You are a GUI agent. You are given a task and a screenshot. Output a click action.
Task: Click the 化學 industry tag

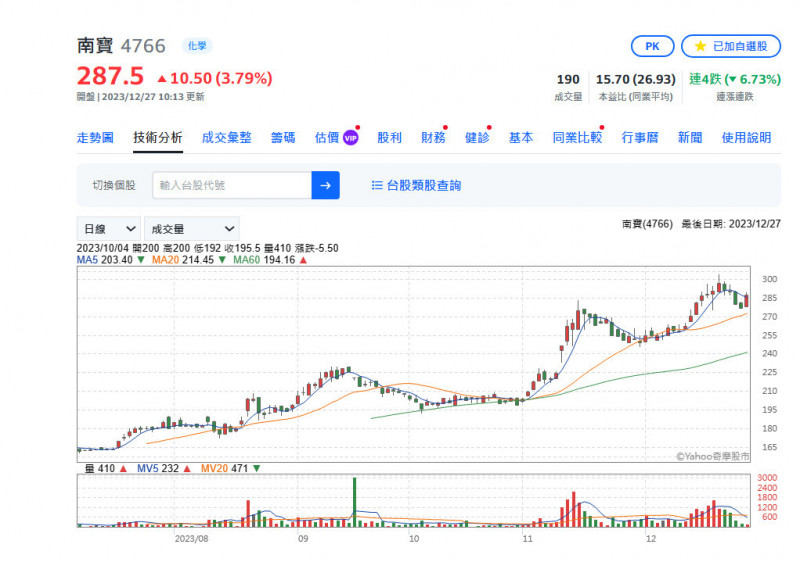click(x=197, y=46)
